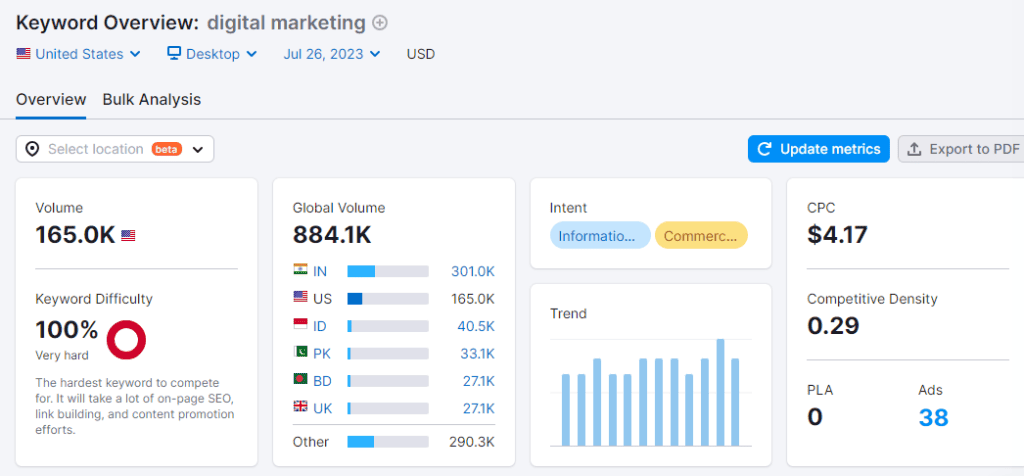Switch to the Overview tab

tap(51, 100)
